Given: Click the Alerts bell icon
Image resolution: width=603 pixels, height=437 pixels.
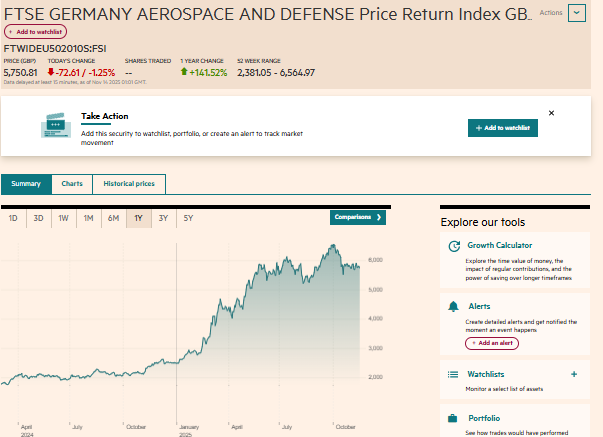Looking at the screenshot, I should (x=453, y=306).
